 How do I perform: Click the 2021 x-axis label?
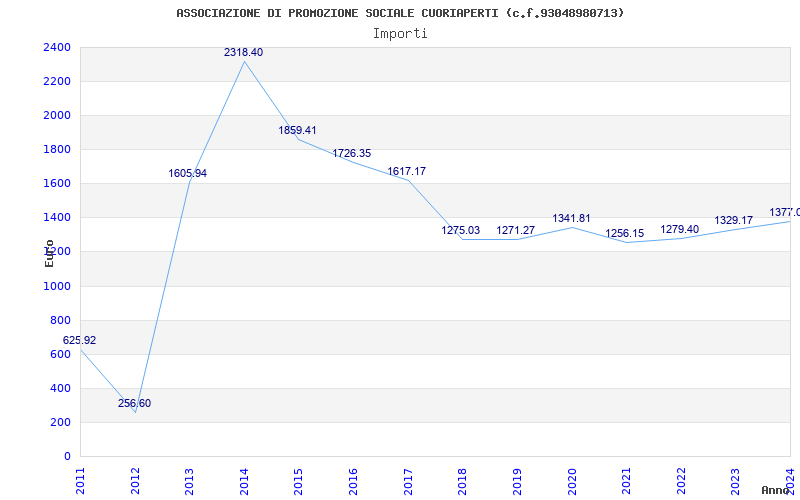(x=626, y=481)
